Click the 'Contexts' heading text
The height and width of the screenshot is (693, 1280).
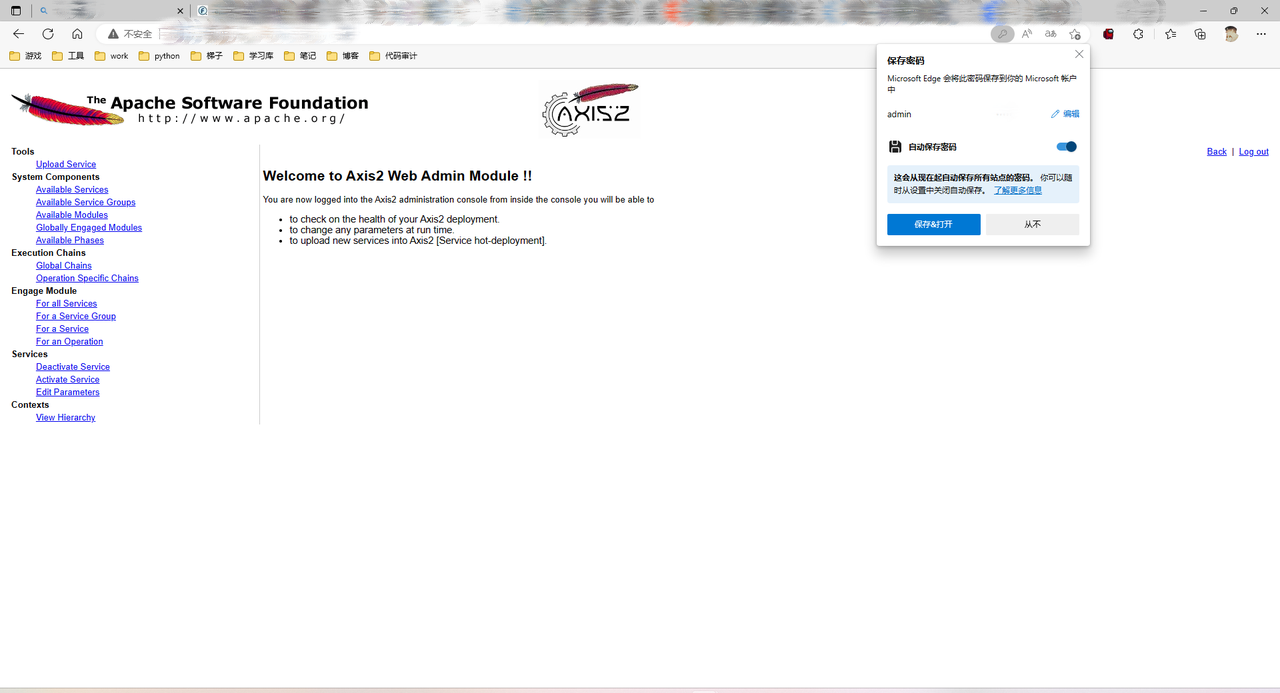coord(30,405)
